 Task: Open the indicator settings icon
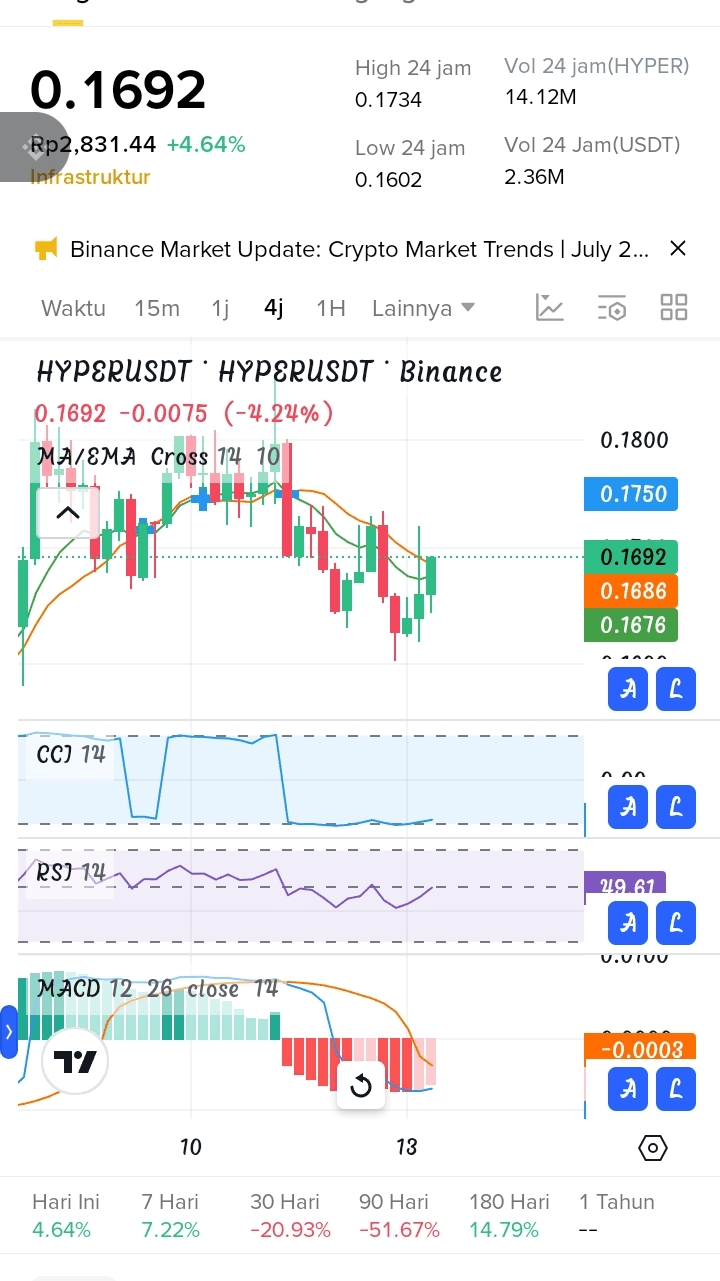pos(612,307)
